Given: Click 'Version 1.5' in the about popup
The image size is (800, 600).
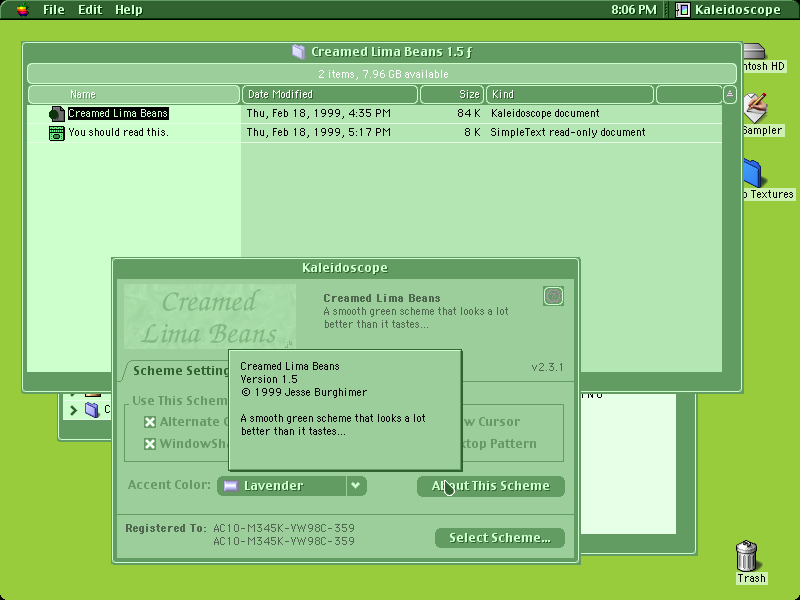Looking at the screenshot, I should click(269, 379).
